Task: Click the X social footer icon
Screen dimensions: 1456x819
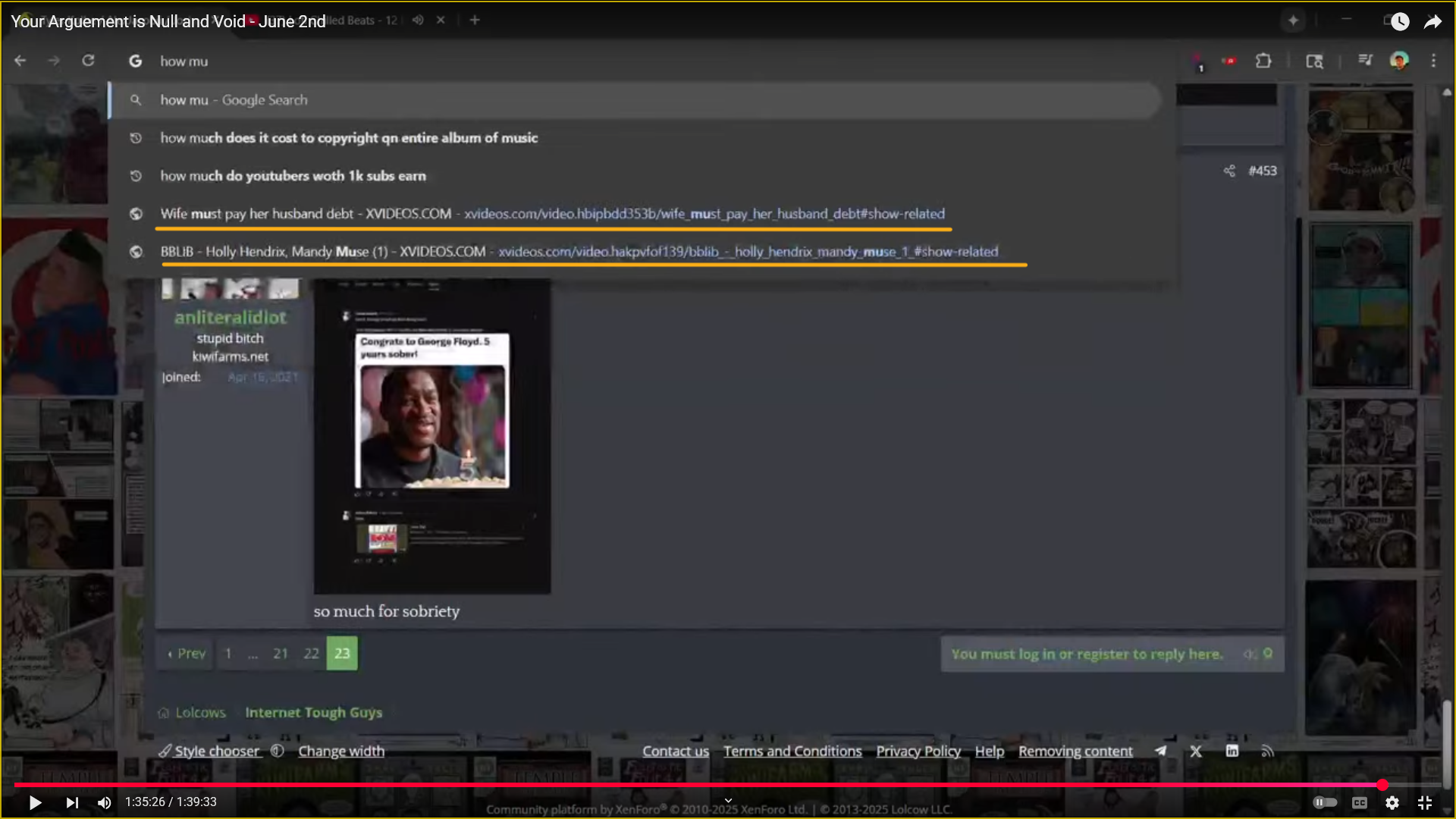Action: coord(1196,751)
